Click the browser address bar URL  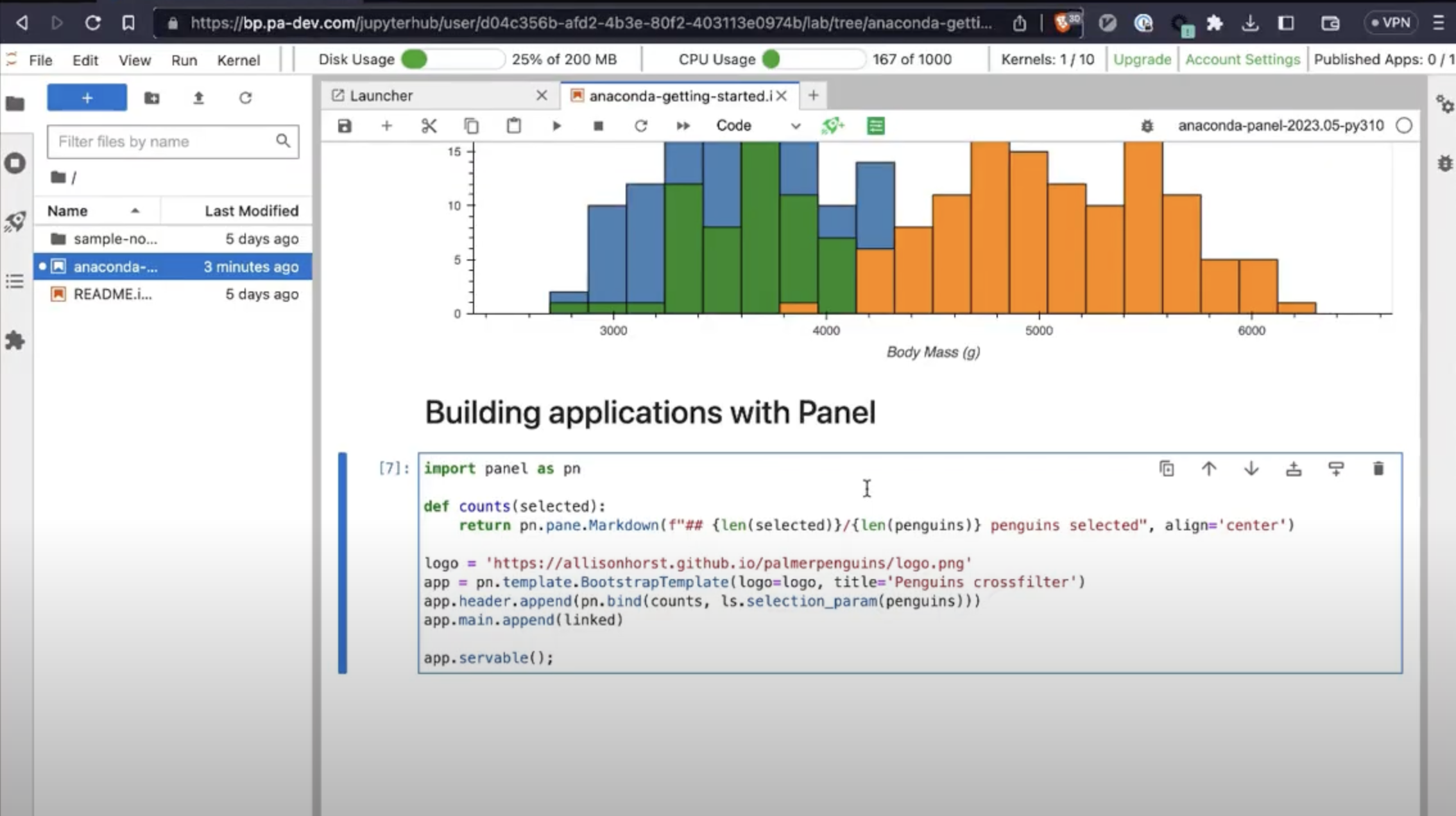click(x=590, y=23)
